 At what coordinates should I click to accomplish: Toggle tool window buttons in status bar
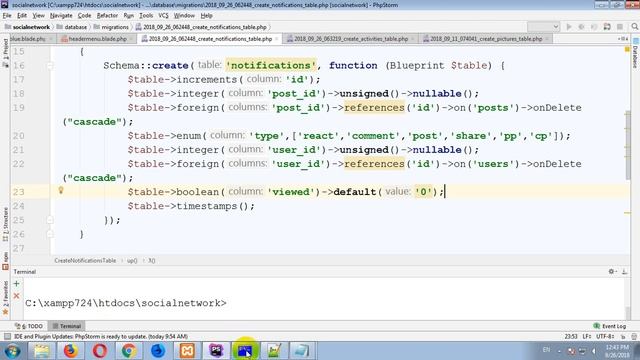(7, 336)
